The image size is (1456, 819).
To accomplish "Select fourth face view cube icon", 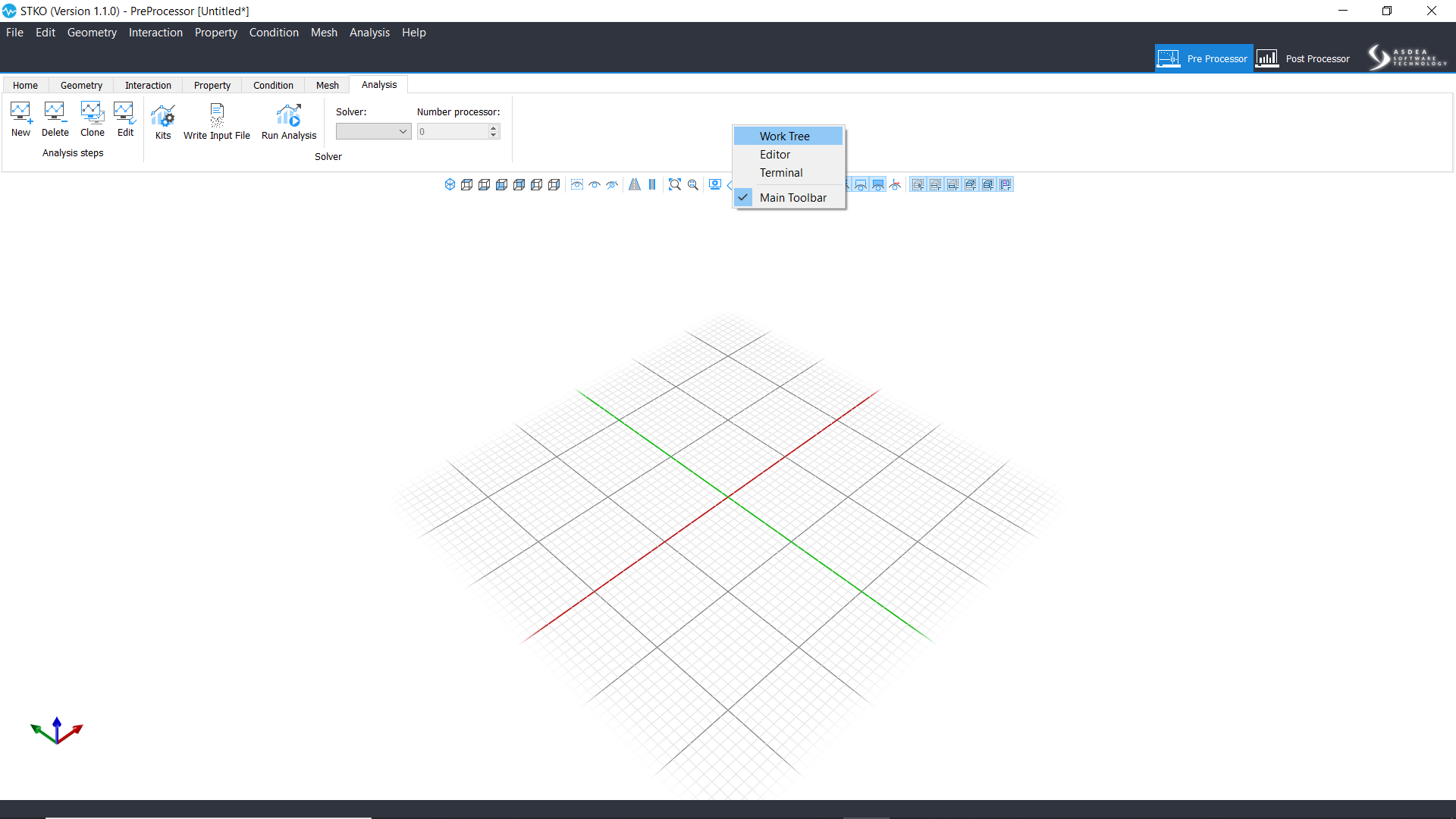I will 519,184.
